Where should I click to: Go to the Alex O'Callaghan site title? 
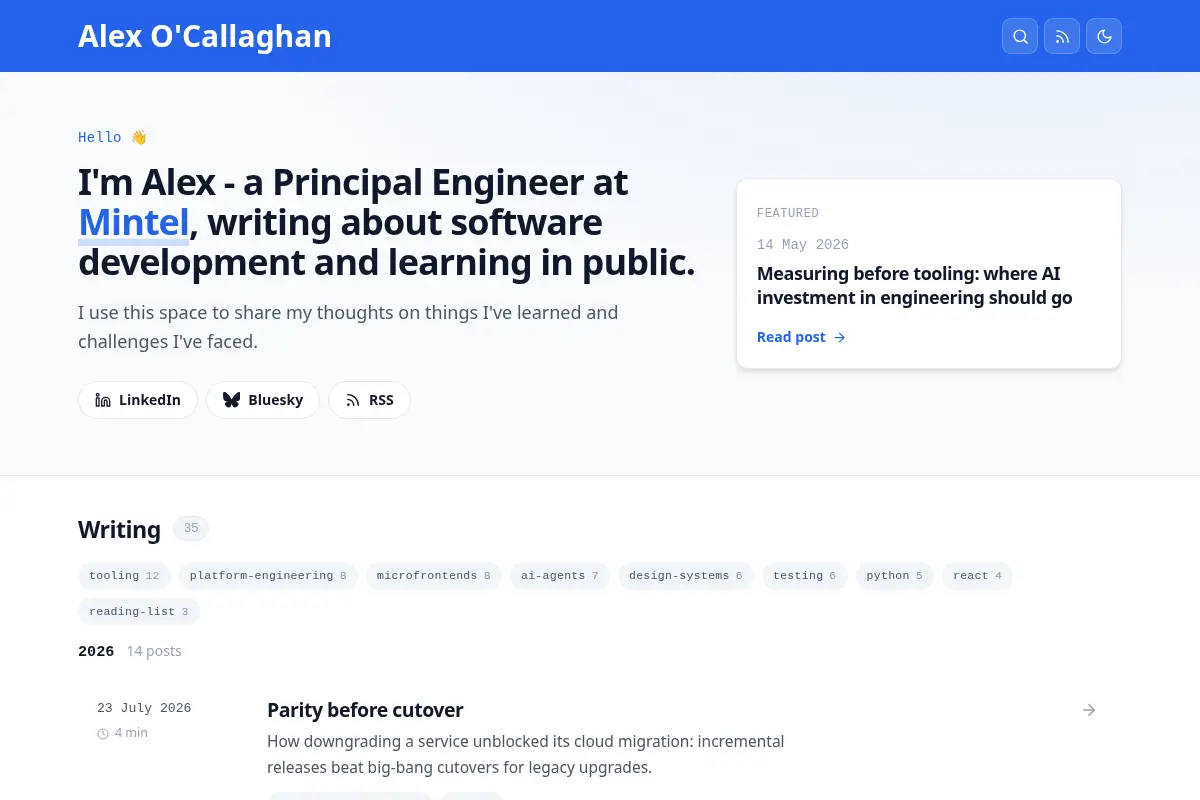[205, 36]
